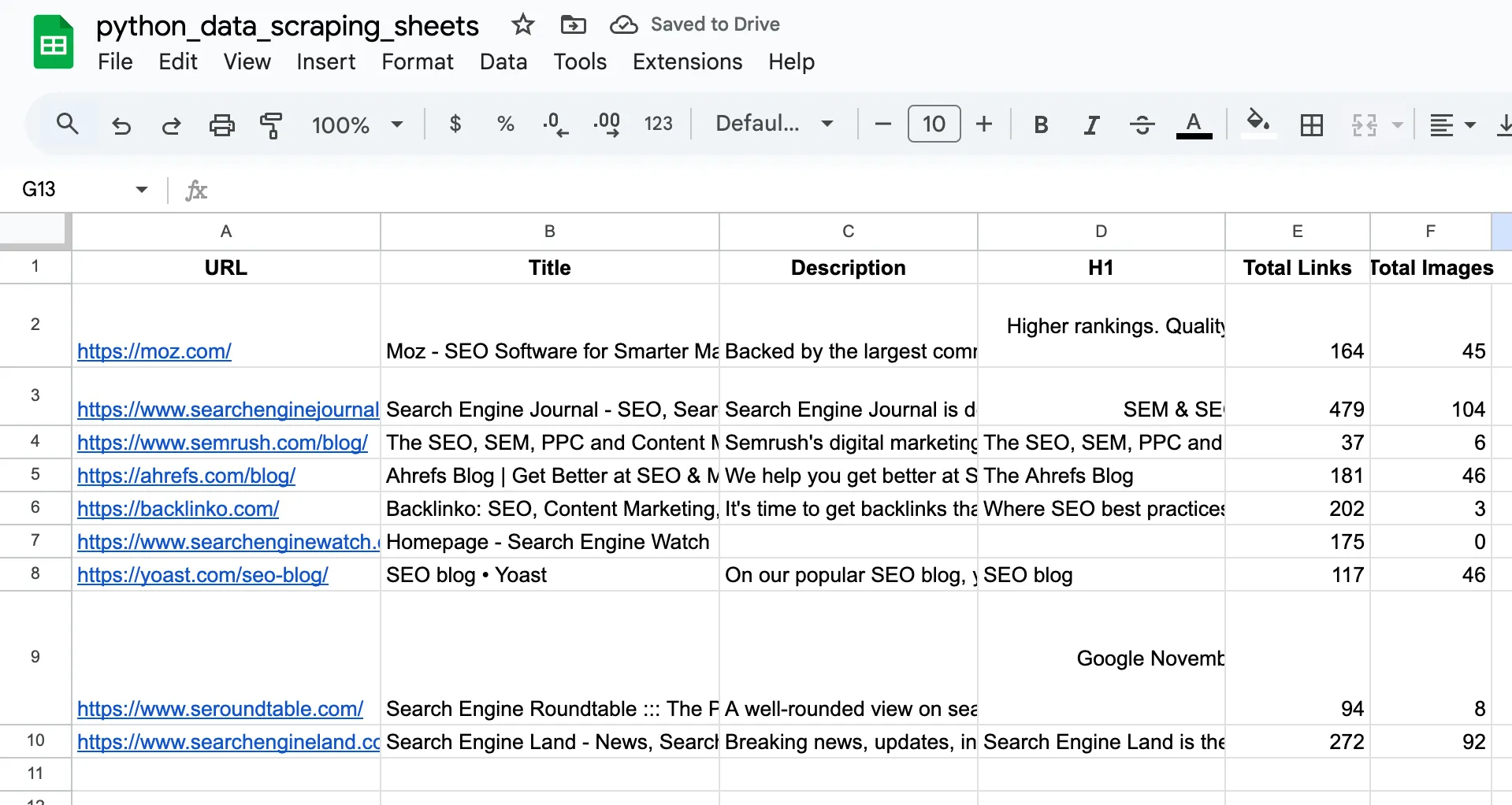Toggle italic formatting

coord(1091,124)
